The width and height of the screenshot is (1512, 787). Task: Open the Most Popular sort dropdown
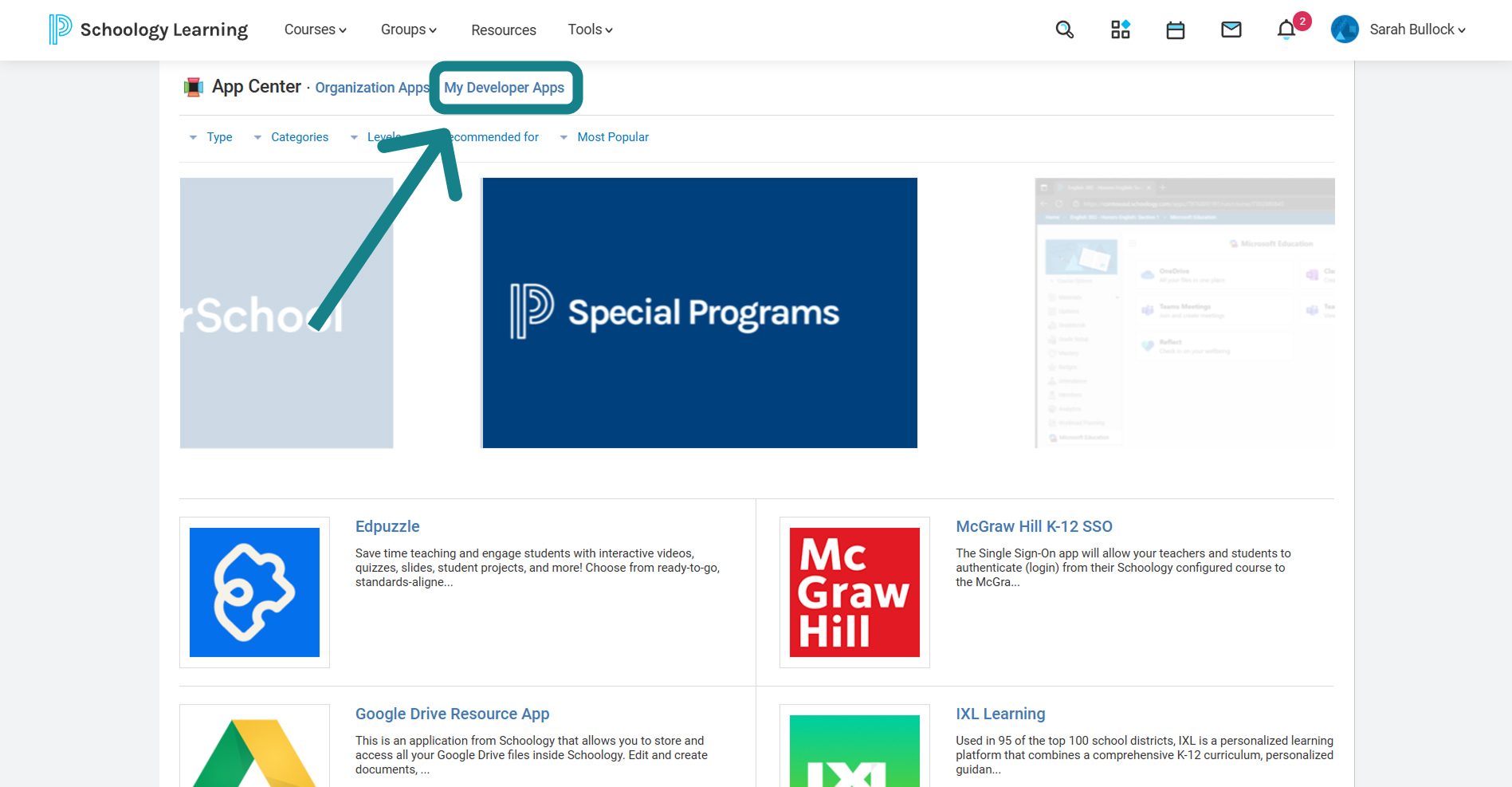(604, 137)
